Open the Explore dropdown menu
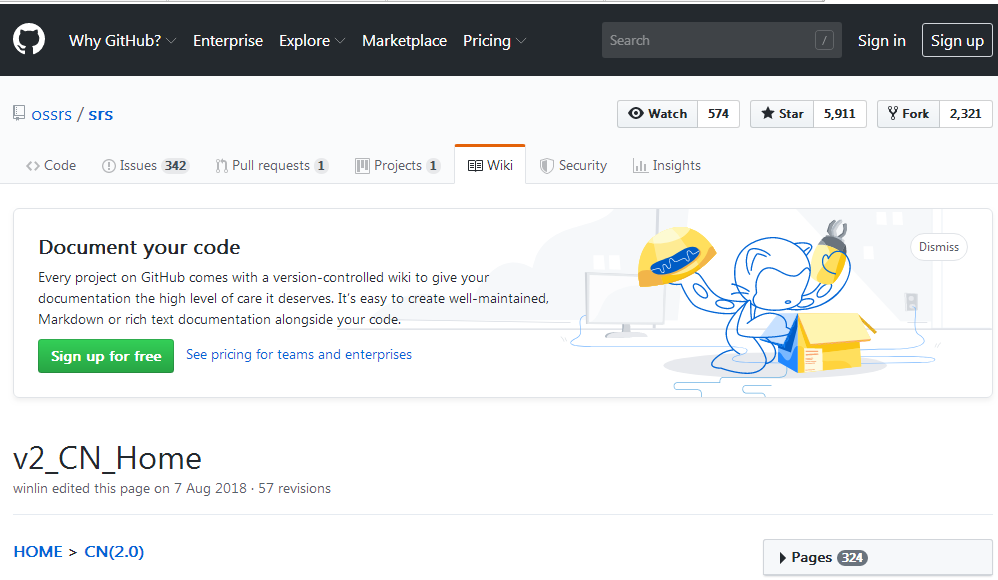Viewport: 998px width, 580px height. point(312,41)
